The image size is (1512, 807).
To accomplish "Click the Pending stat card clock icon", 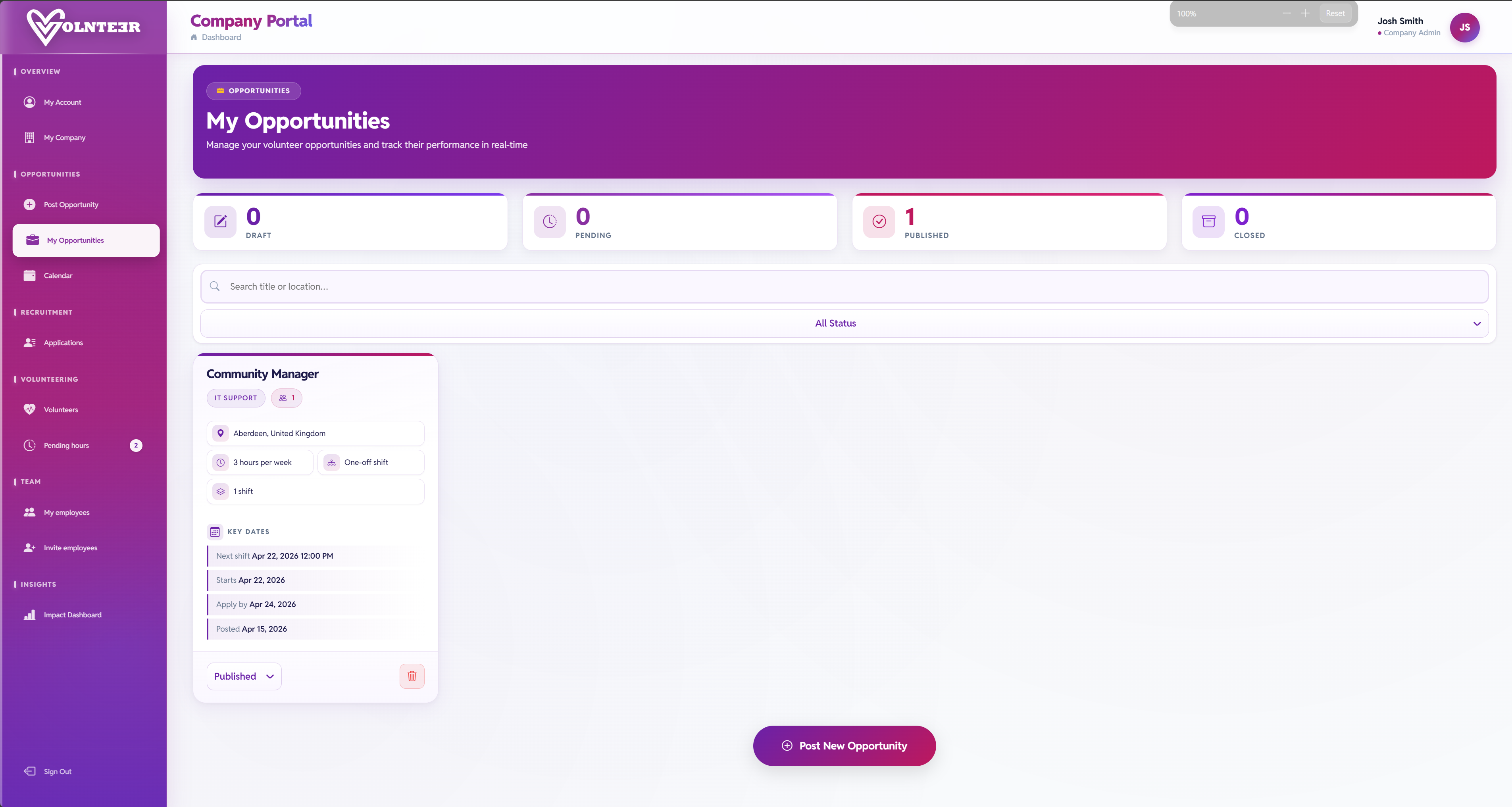I will (550, 222).
